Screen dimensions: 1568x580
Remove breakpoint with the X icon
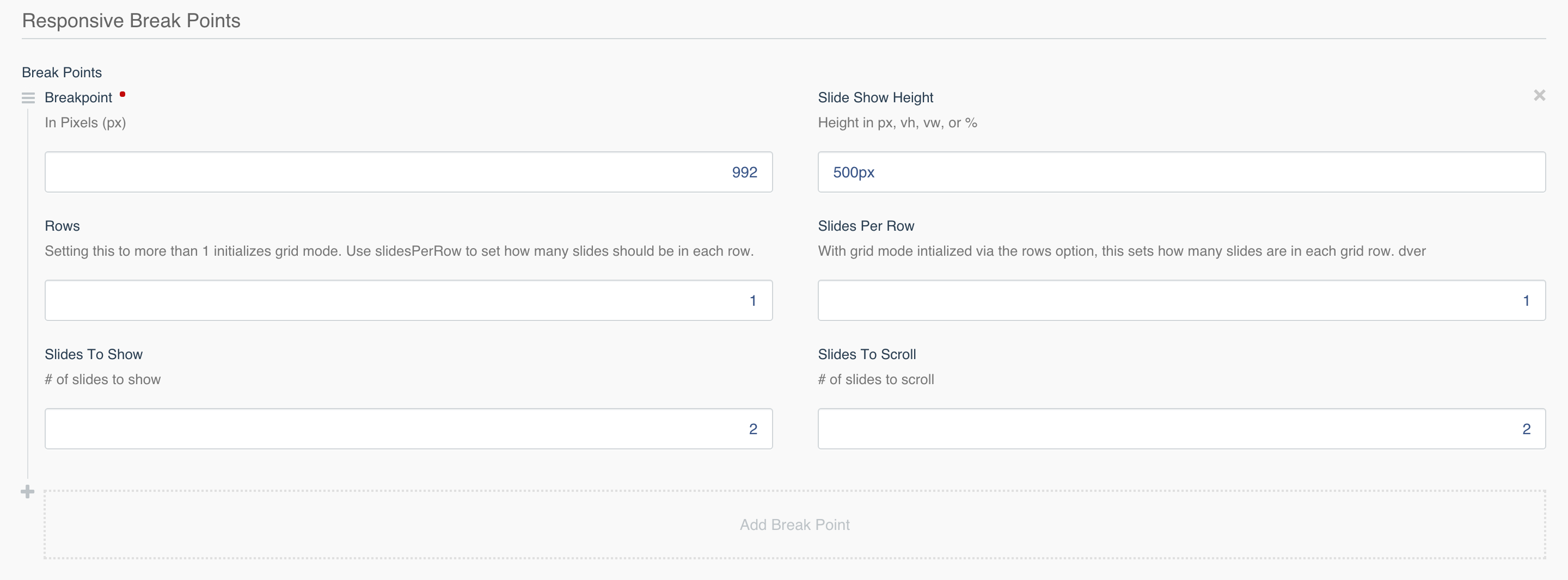1539,96
